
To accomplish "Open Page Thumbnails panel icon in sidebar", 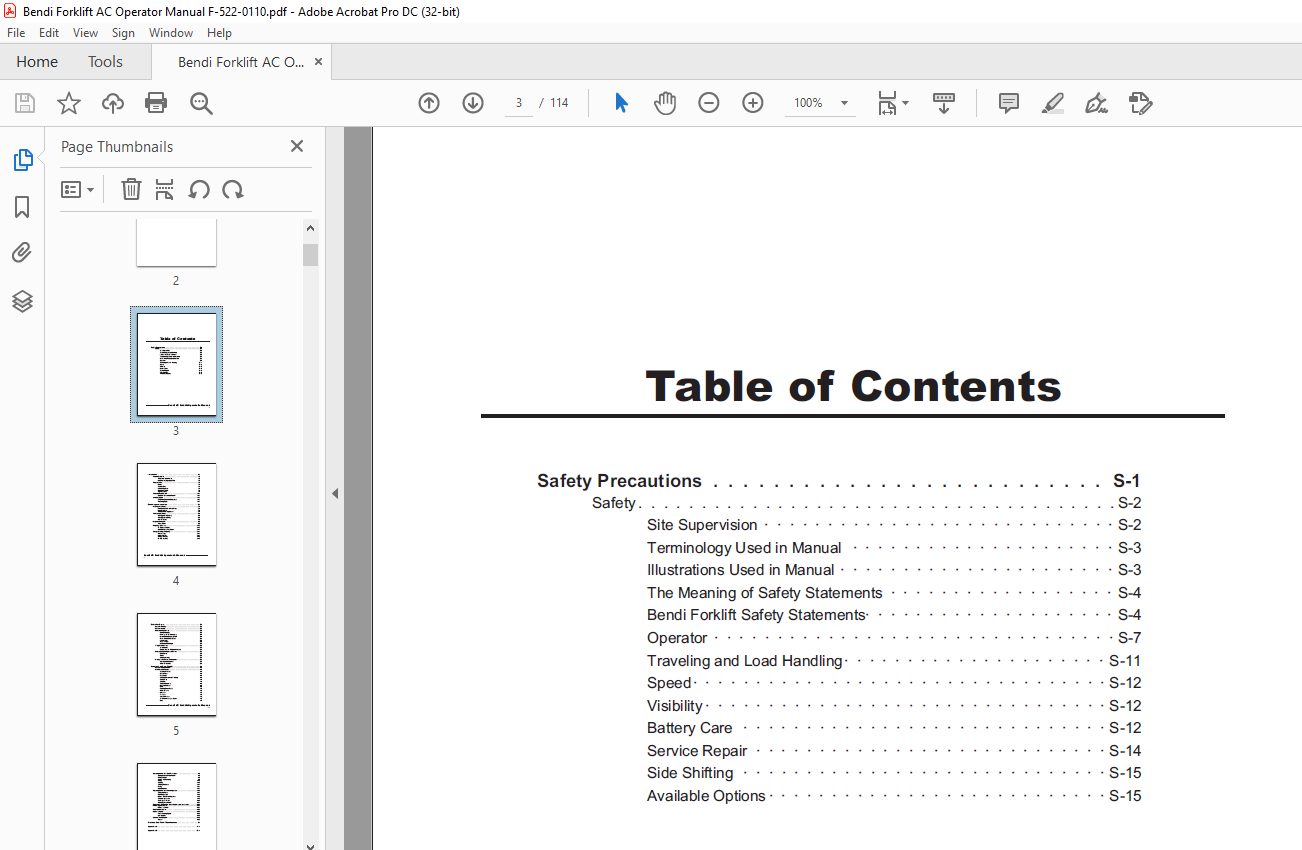I will [x=22, y=160].
